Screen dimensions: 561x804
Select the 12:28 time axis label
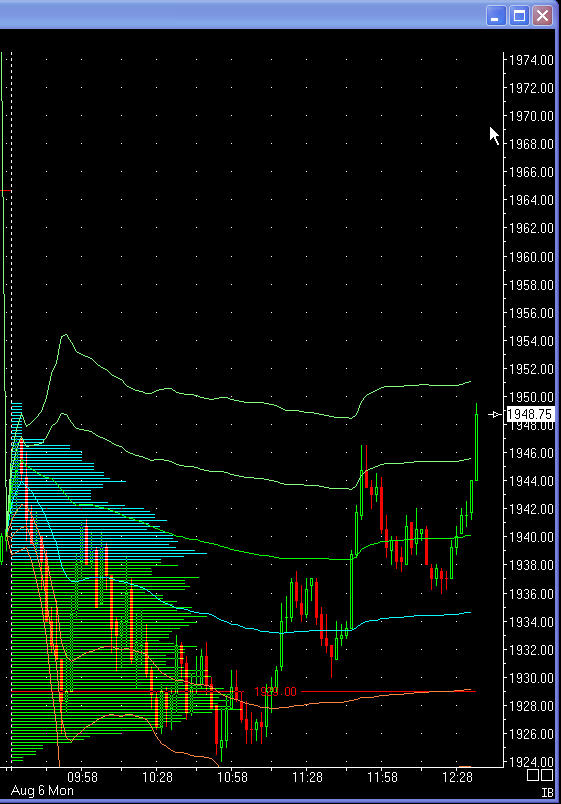pyautogui.click(x=457, y=777)
